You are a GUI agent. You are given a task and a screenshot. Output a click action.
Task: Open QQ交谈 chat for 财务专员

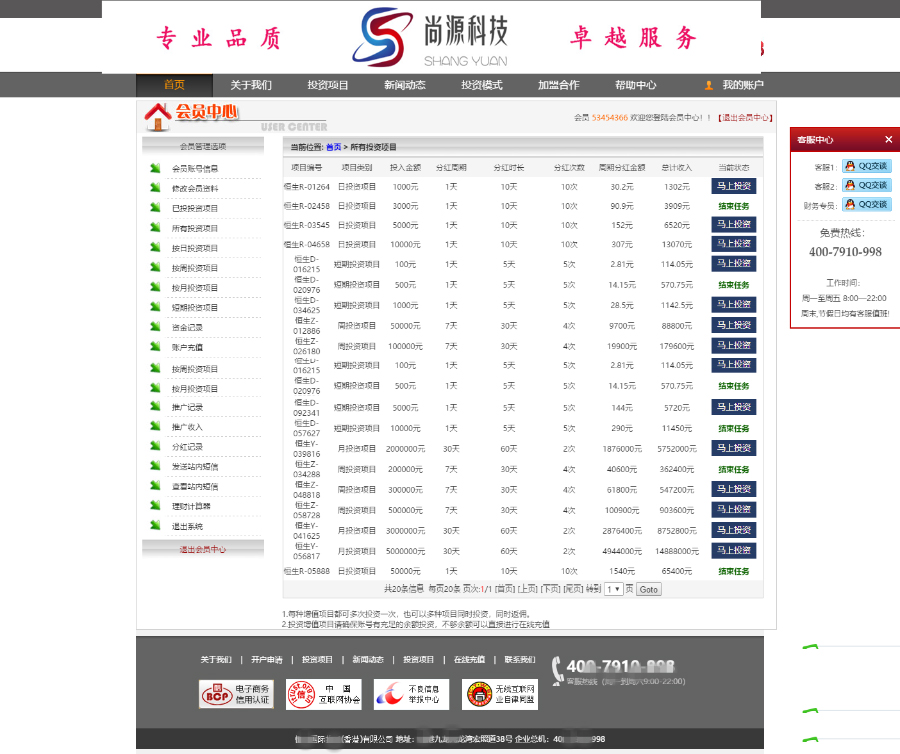865,204
